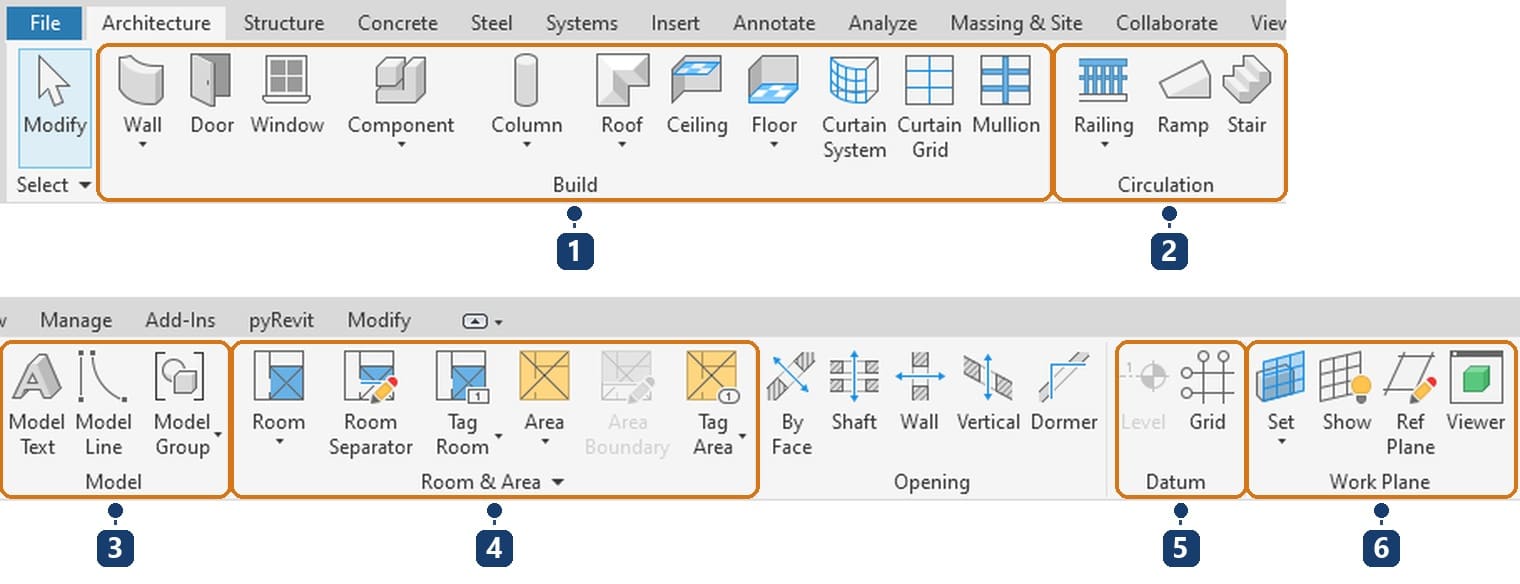This screenshot has width=1520, height=584.
Task: Switch to the Insert tab
Action: [x=675, y=22]
